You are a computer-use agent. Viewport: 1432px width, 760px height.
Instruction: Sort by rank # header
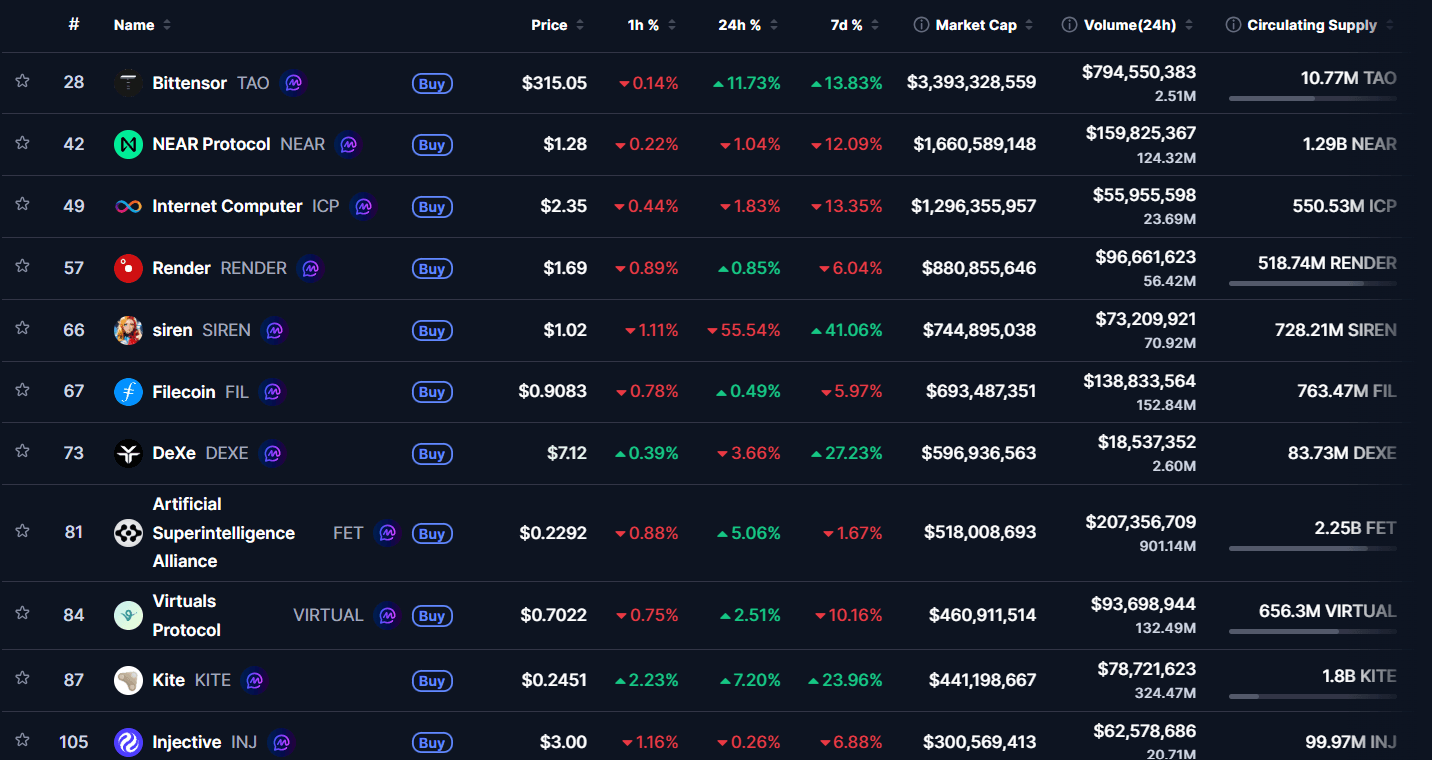coord(74,24)
